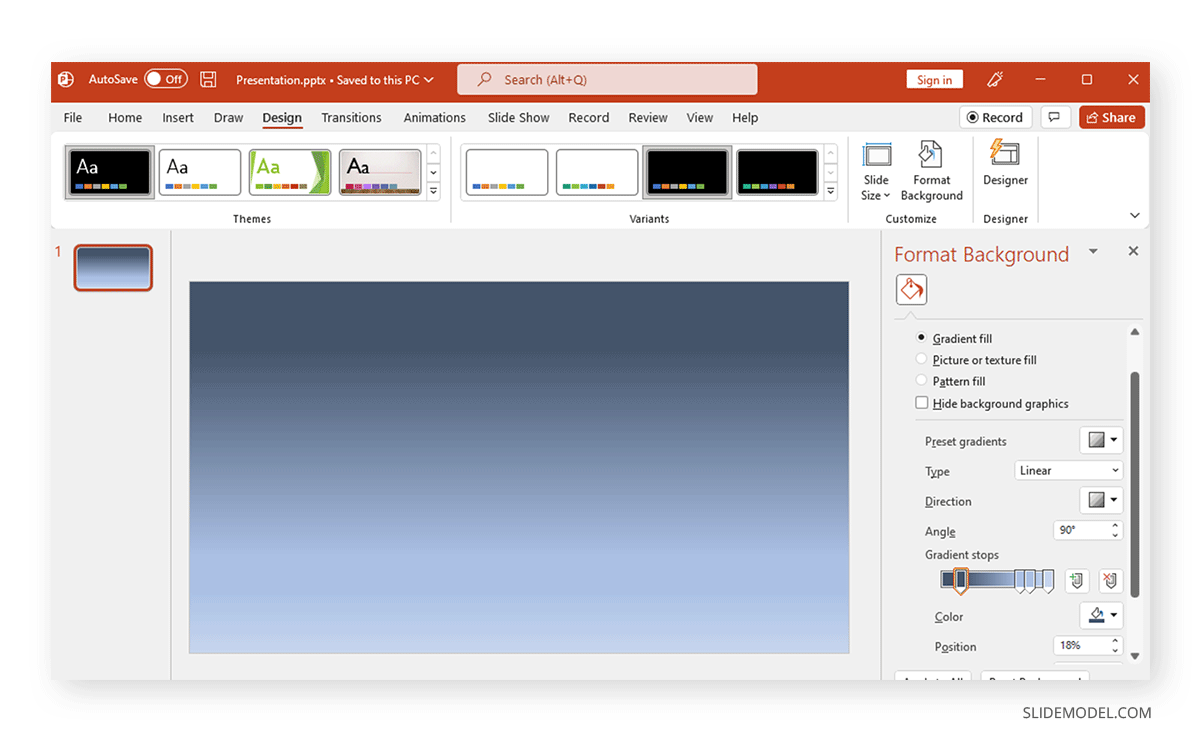Select the Gradient fill radio button
This screenshot has width=1200, height=743.
(921, 338)
